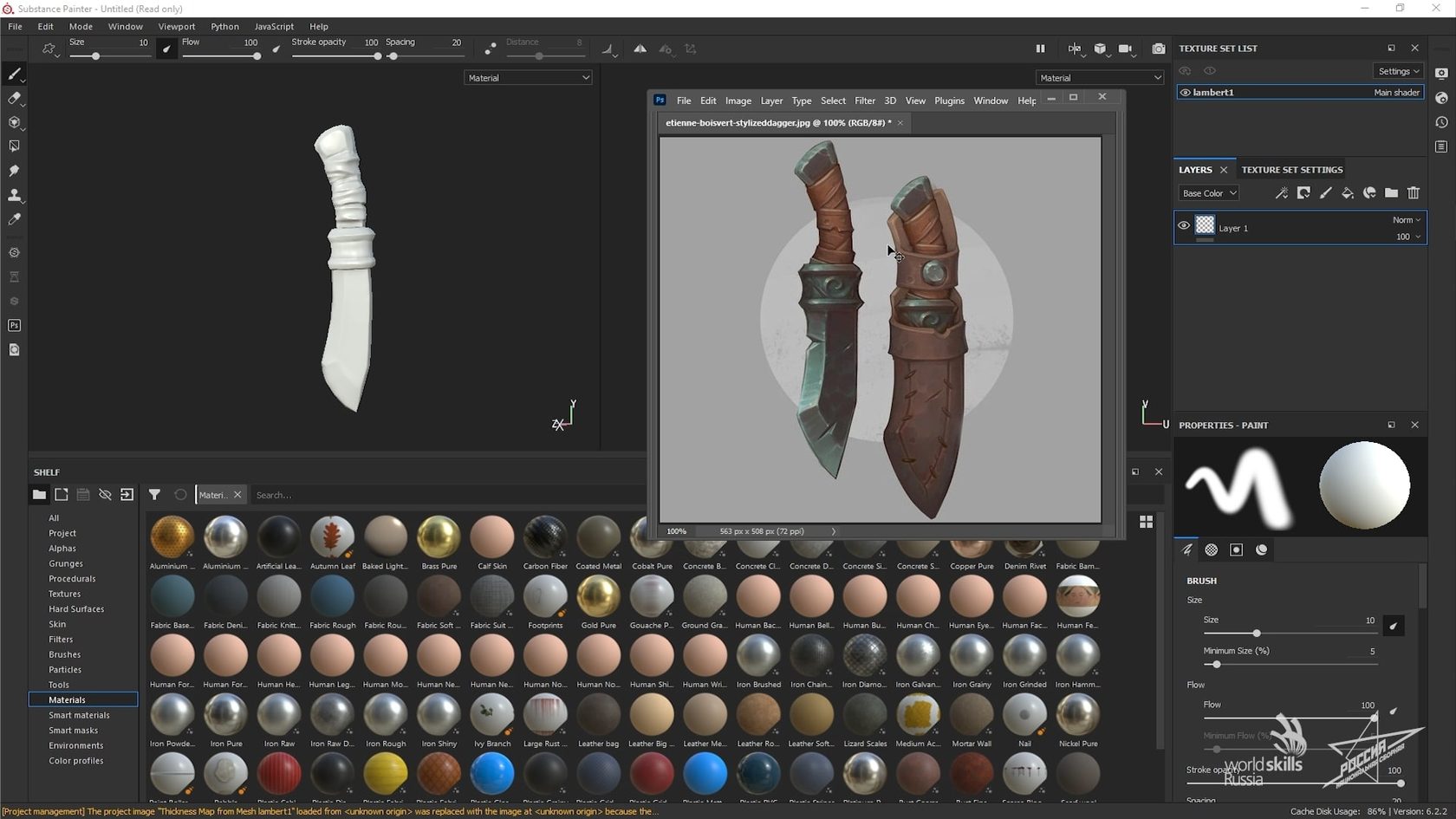Remove the Materi.. search filter tag
This screenshot has height=819, width=1456.
[x=237, y=495]
